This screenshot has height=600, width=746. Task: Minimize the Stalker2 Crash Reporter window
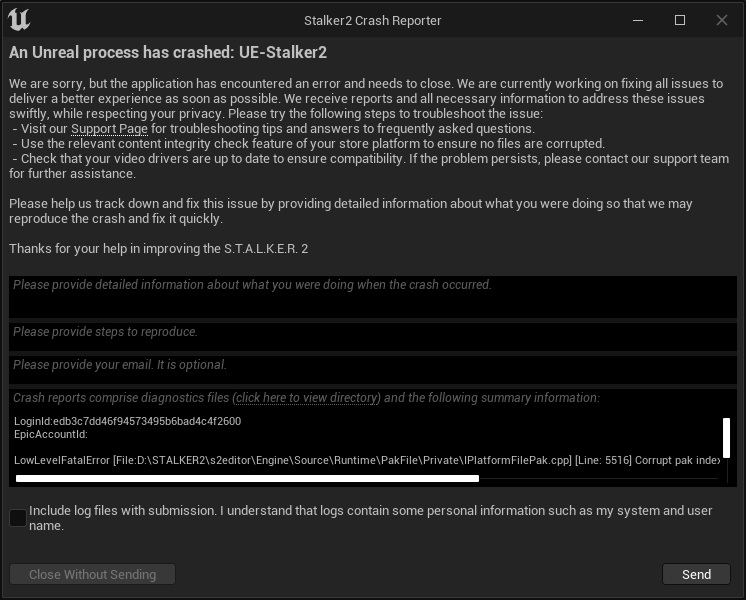pyautogui.click(x=638, y=20)
